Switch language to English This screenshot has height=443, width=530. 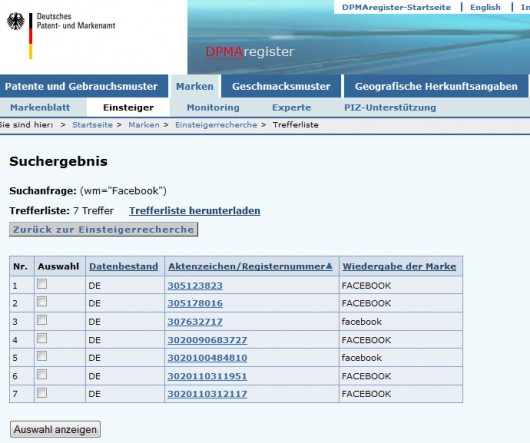coord(485,7)
